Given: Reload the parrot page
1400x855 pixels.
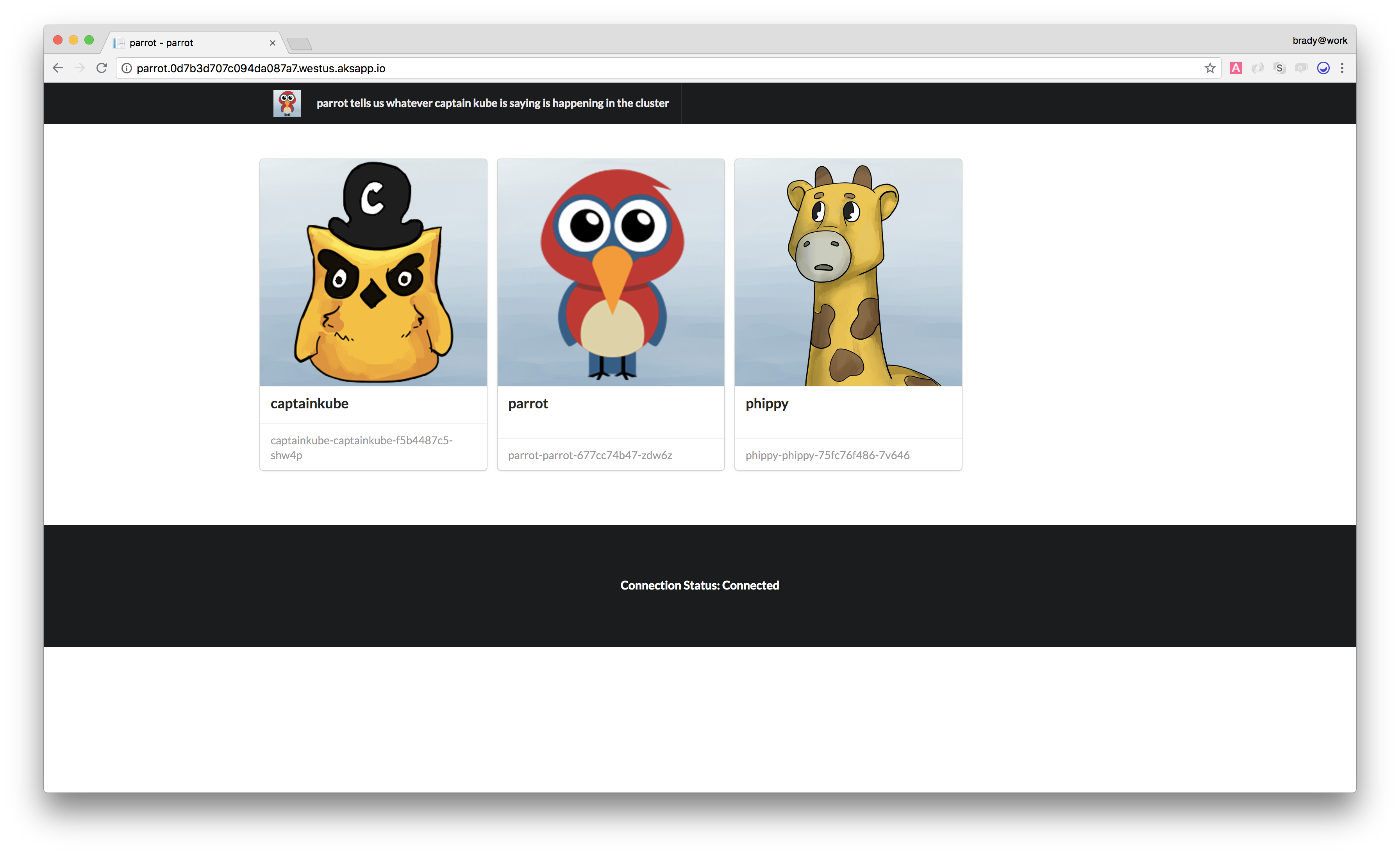Looking at the screenshot, I should pyautogui.click(x=102, y=68).
